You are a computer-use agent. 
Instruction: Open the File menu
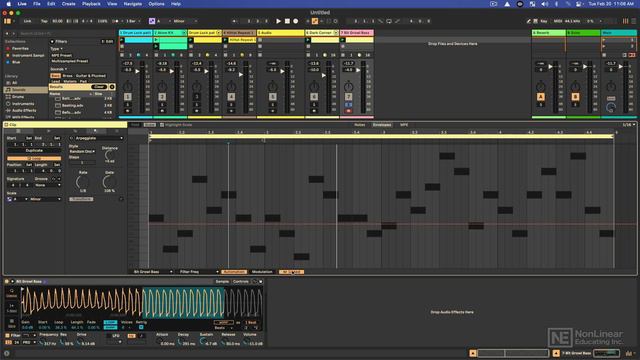pyautogui.click(x=37, y=4)
